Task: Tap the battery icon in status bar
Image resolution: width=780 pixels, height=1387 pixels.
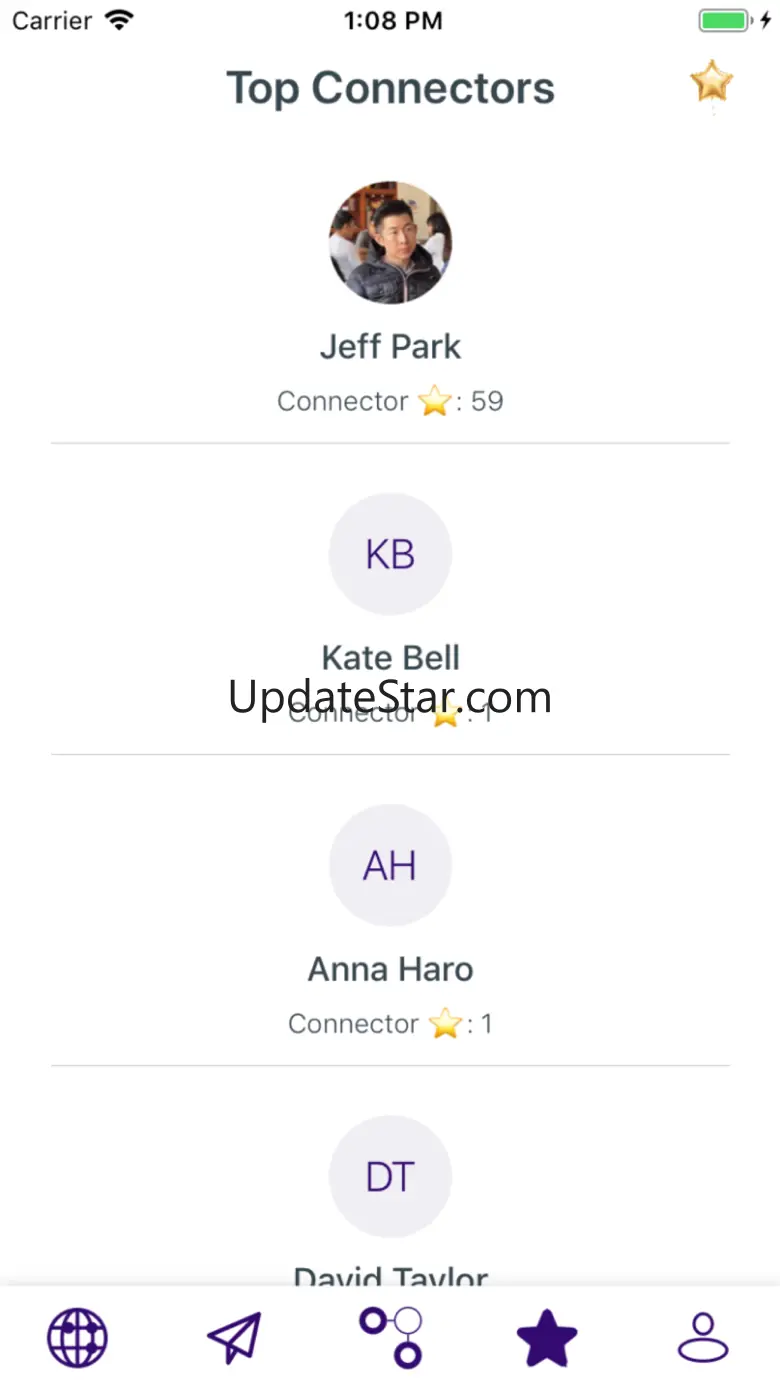Action: click(x=727, y=20)
